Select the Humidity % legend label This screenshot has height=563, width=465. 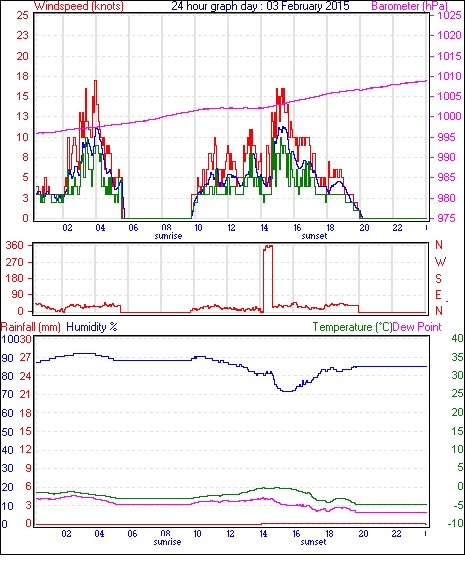click(x=92, y=327)
